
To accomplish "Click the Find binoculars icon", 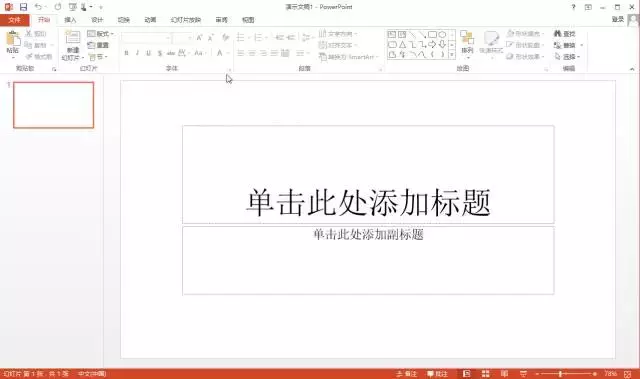I will (x=558, y=33).
